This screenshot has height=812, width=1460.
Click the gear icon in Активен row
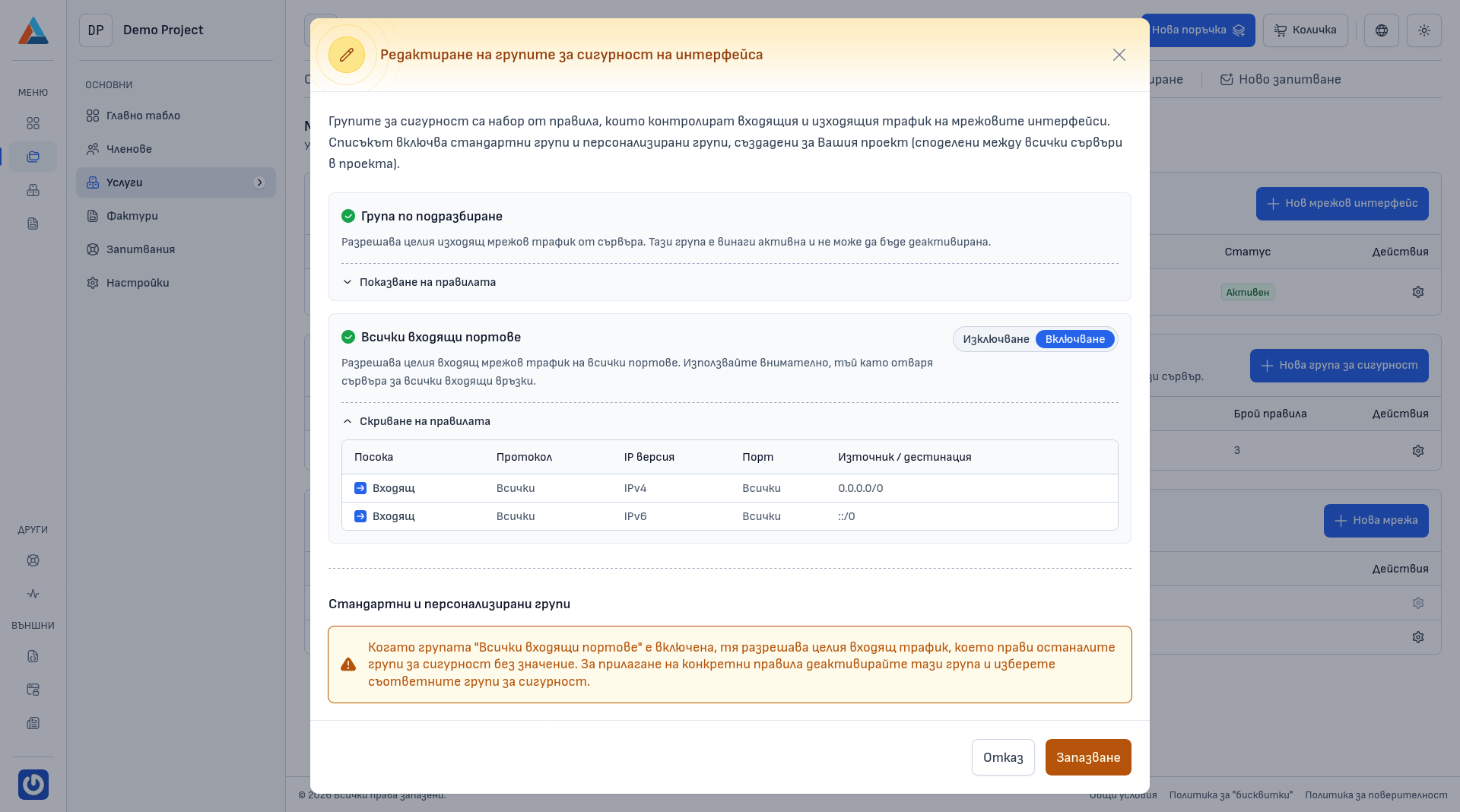pos(1417,292)
